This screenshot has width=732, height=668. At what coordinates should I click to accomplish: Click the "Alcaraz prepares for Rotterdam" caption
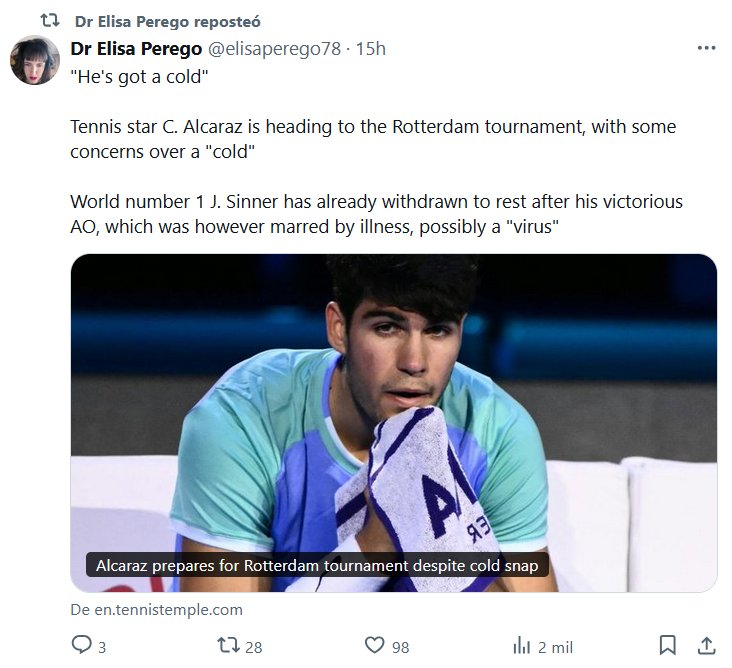coord(316,566)
